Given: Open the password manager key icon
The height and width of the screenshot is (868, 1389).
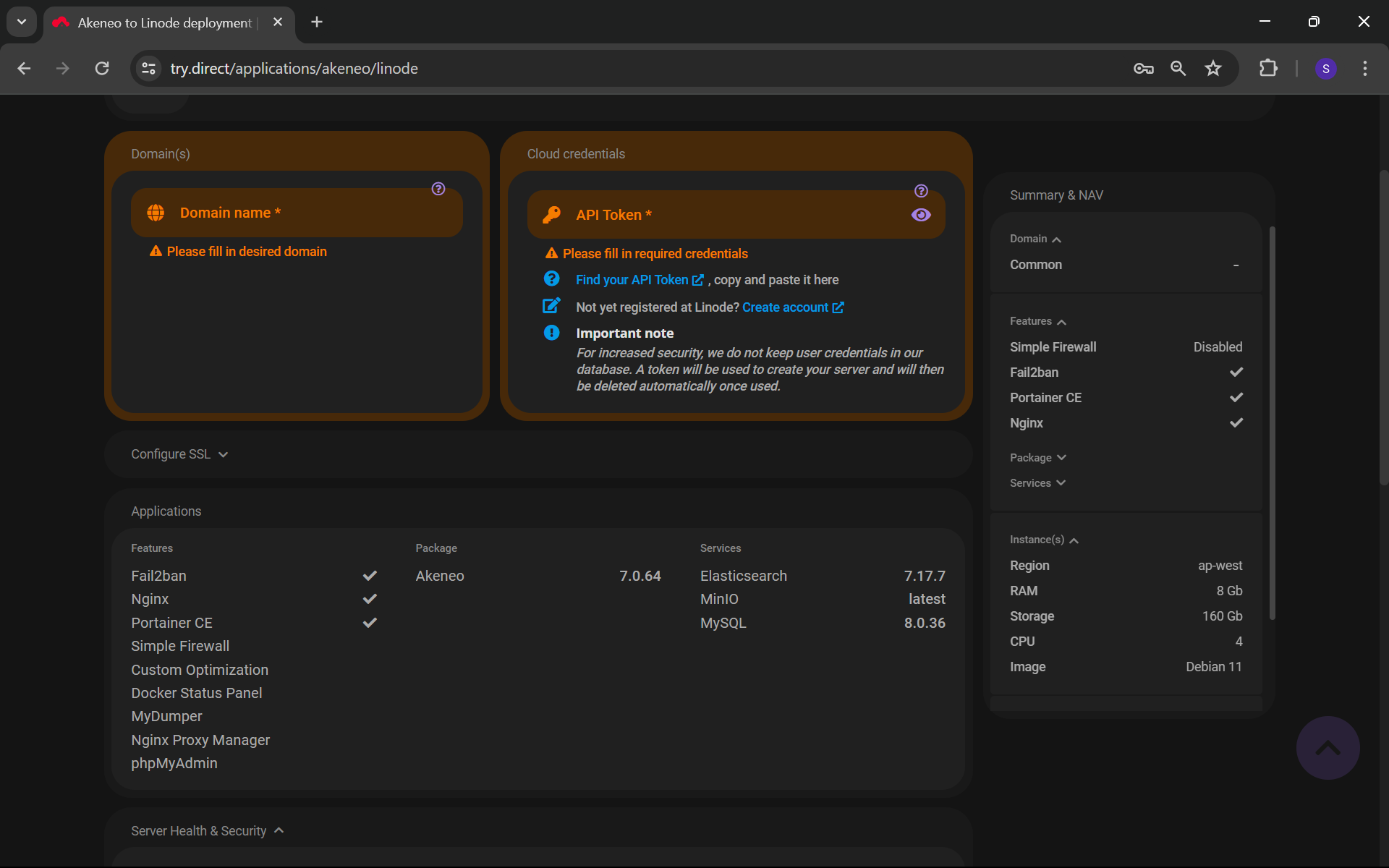Looking at the screenshot, I should pyautogui.click(x=1143, y=68).
